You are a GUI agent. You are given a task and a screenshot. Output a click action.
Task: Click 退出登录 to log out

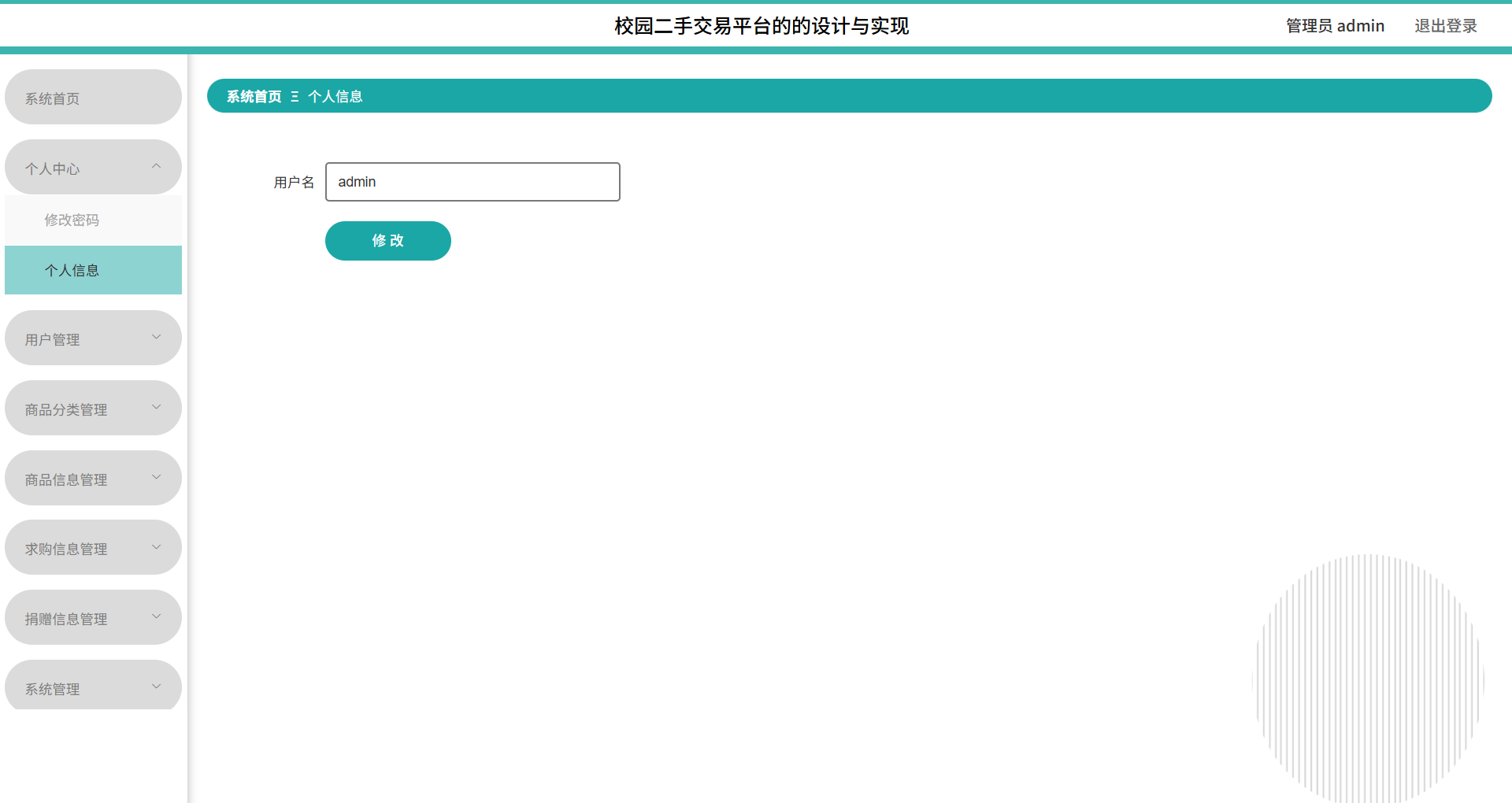point(1446,25)
